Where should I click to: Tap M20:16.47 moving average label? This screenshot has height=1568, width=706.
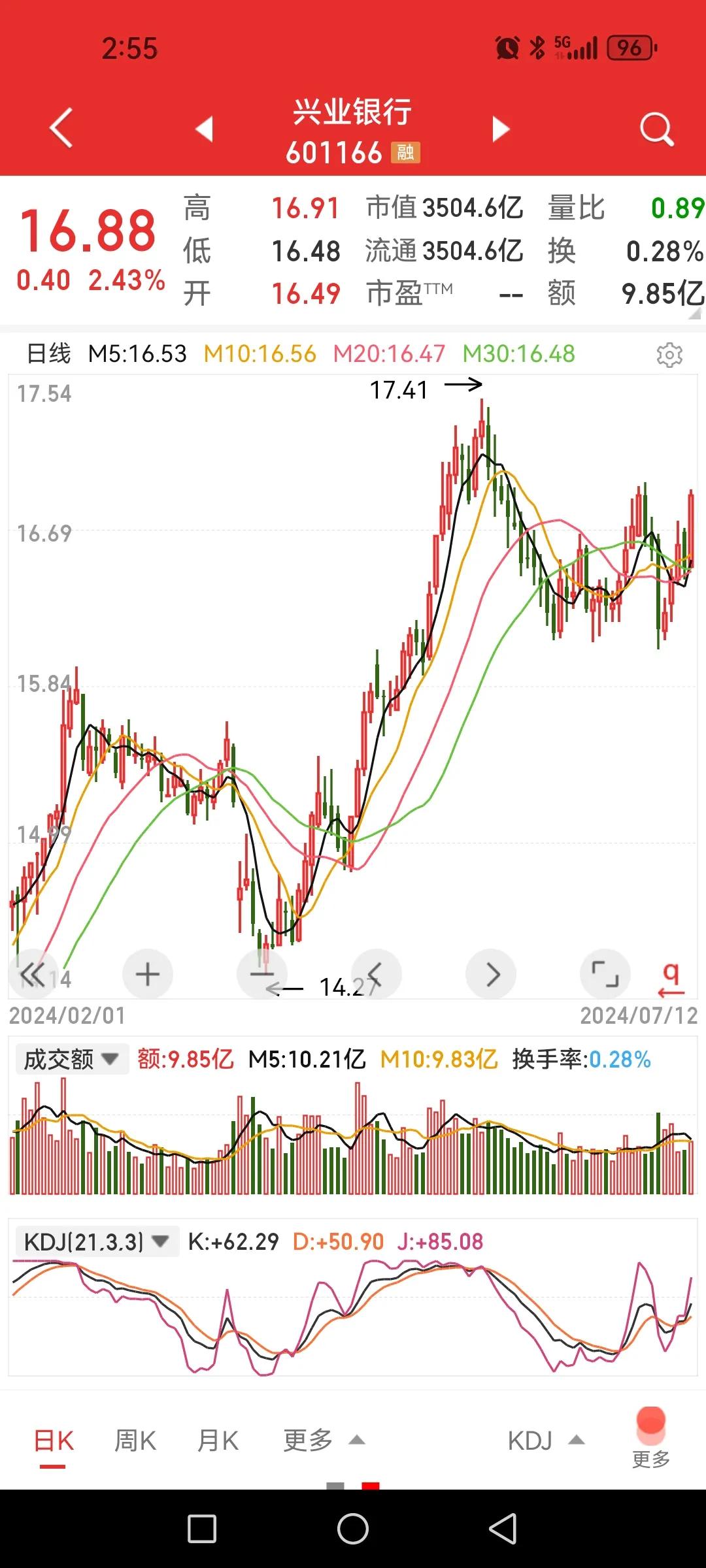tap(389, 353)
